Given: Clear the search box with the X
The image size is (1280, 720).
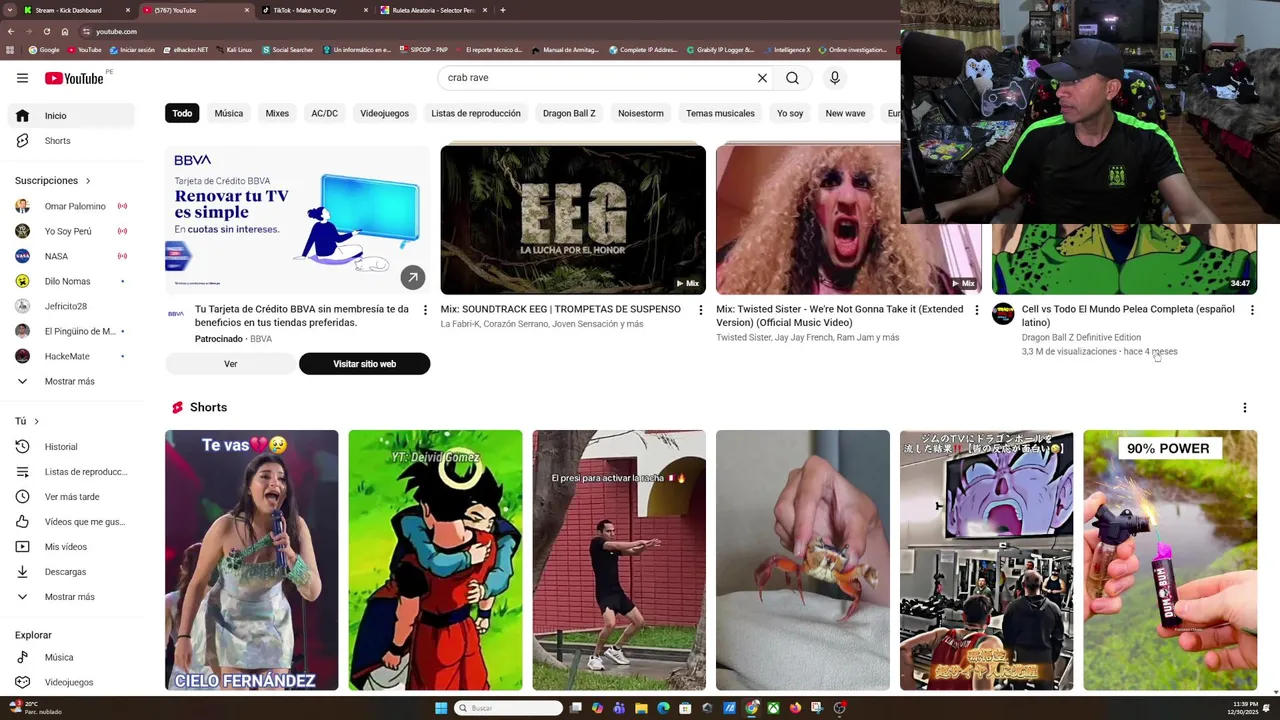Looking at the screenshot, I should click(x=762, y=78).
